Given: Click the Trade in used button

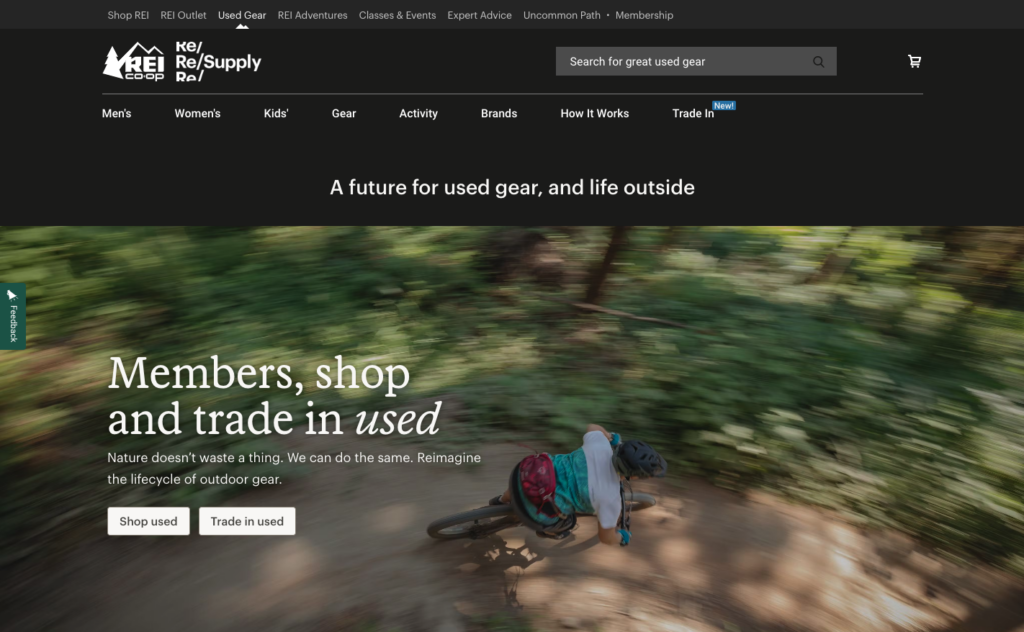Looking at the screenshot, I should click(x=247, y=521).
